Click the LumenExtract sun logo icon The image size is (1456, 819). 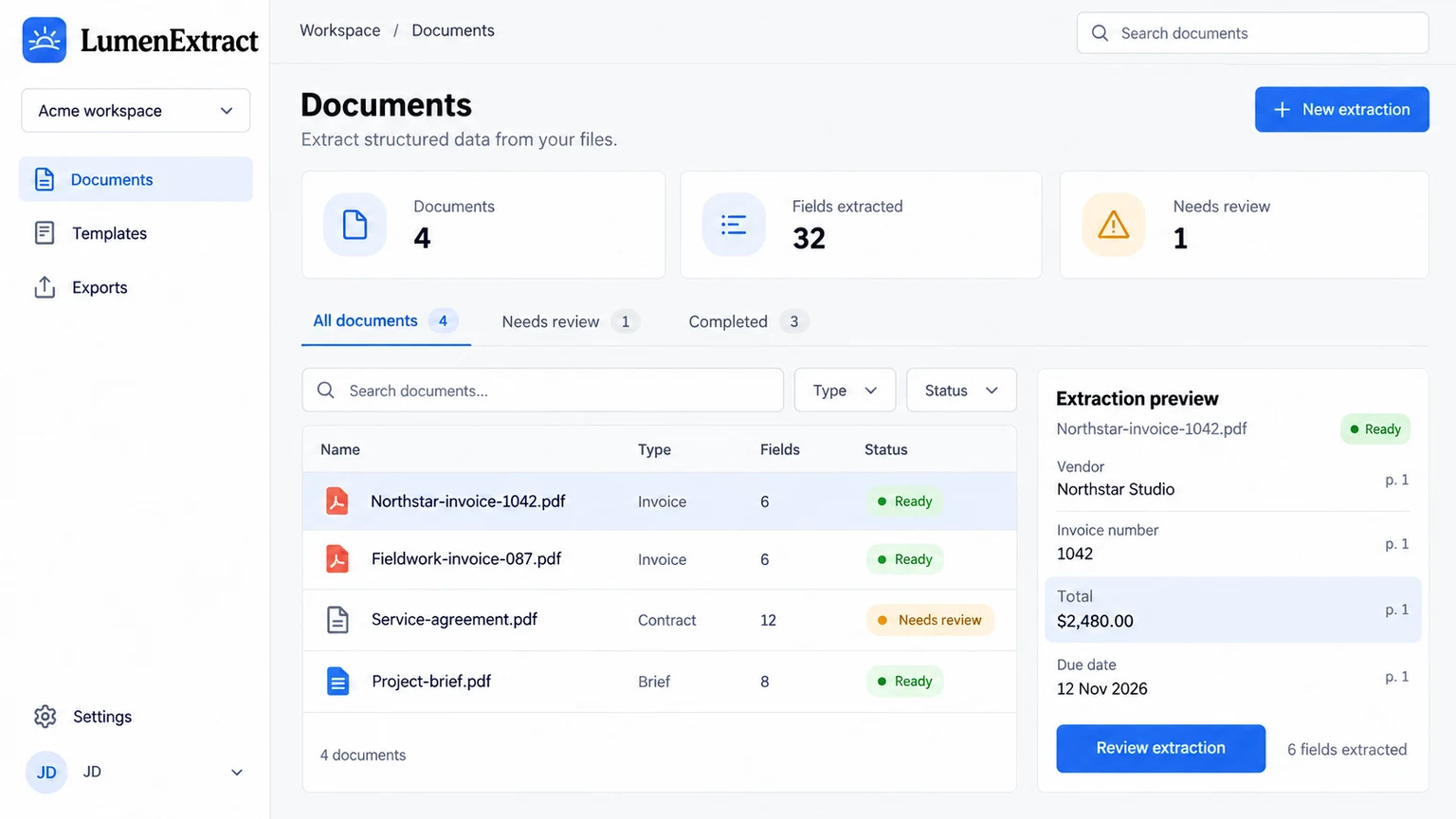(x=45, y=40)
